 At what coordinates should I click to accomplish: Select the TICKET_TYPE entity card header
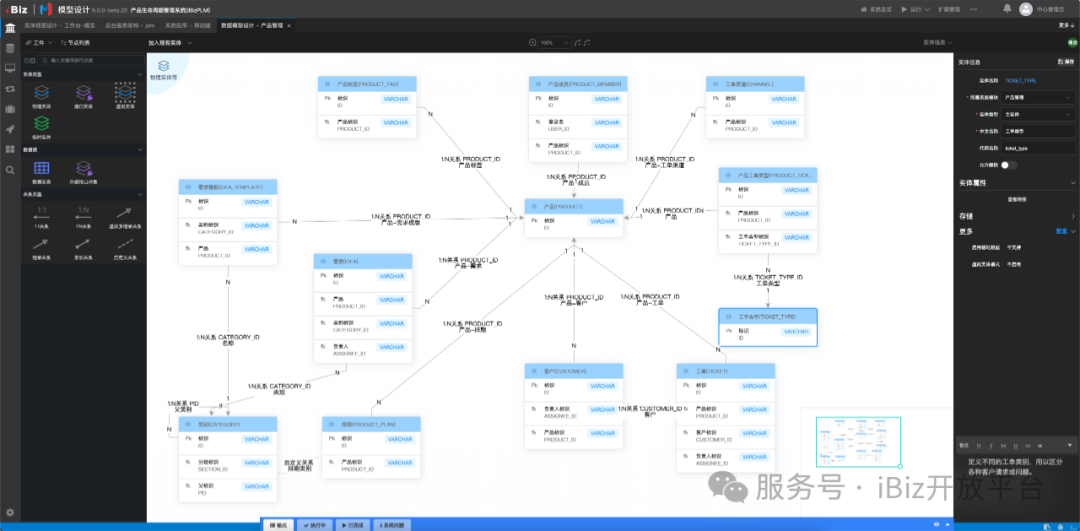click(x=768, y=316)
